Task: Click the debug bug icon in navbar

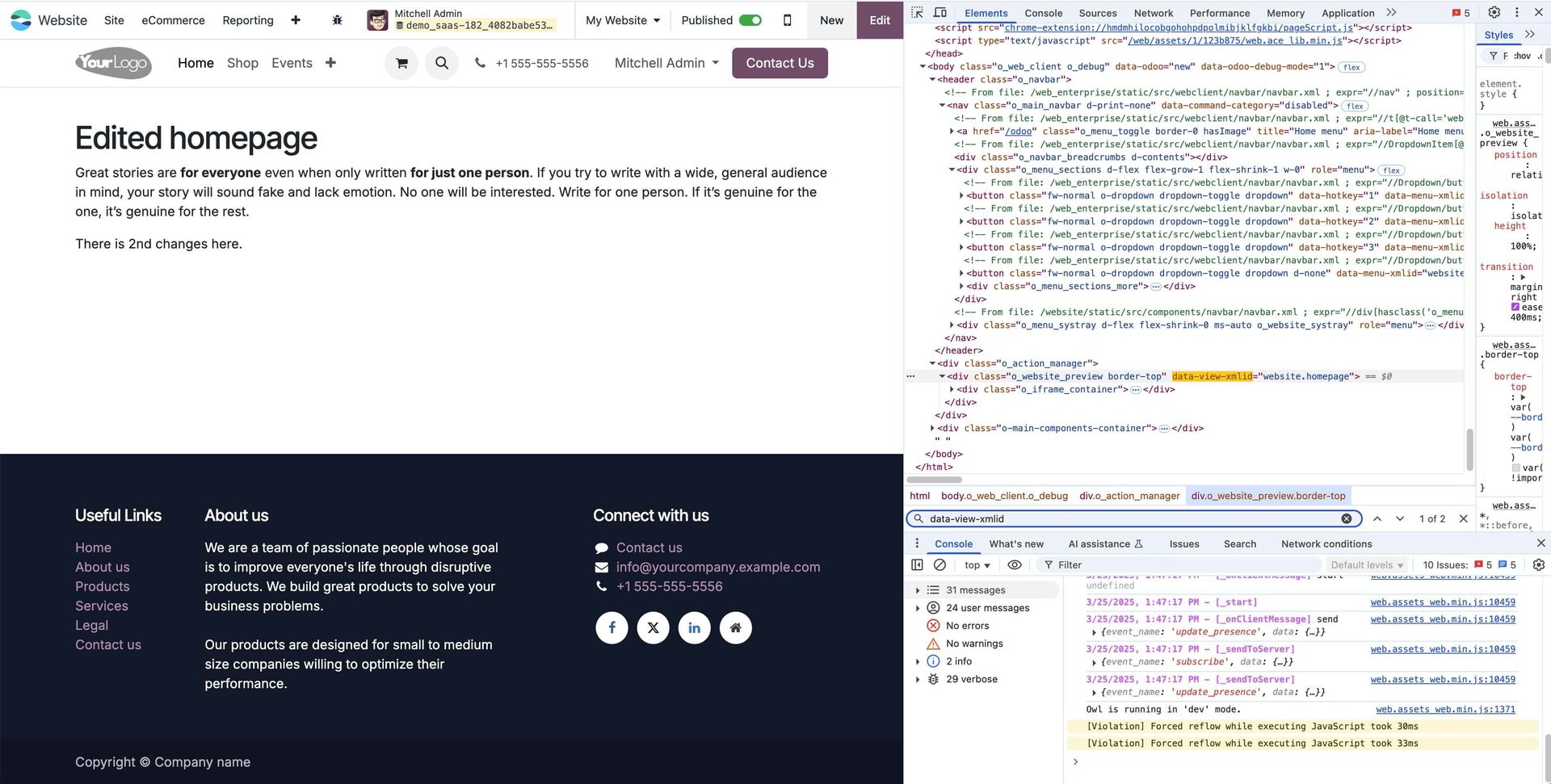Action: tap(338, 20)
